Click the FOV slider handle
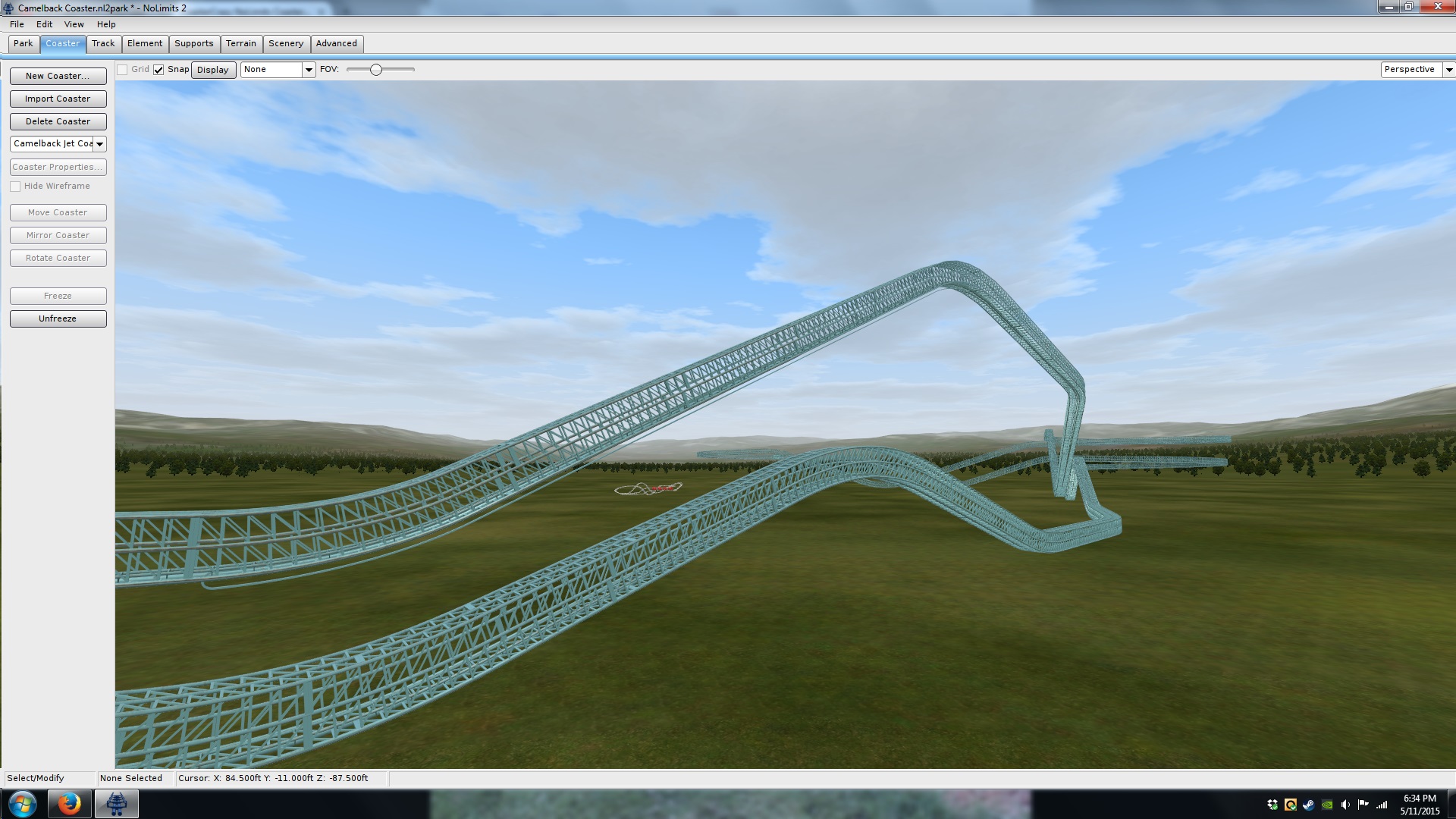The width and height of the screenshot is (1456, 819). click(x=376, y=70)
